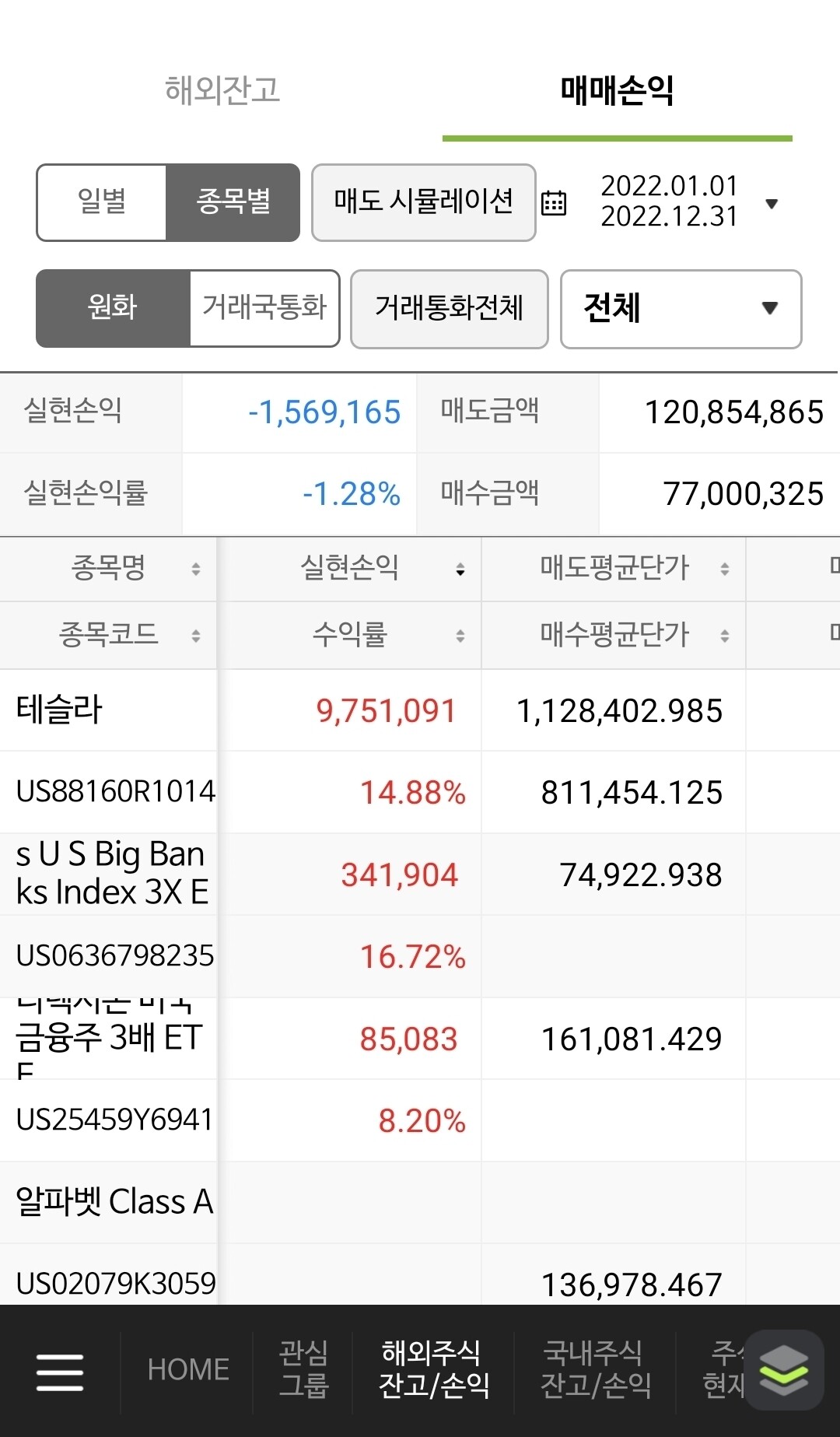
Task: Open the date range dropdown arrow
Action: point(772,204)
